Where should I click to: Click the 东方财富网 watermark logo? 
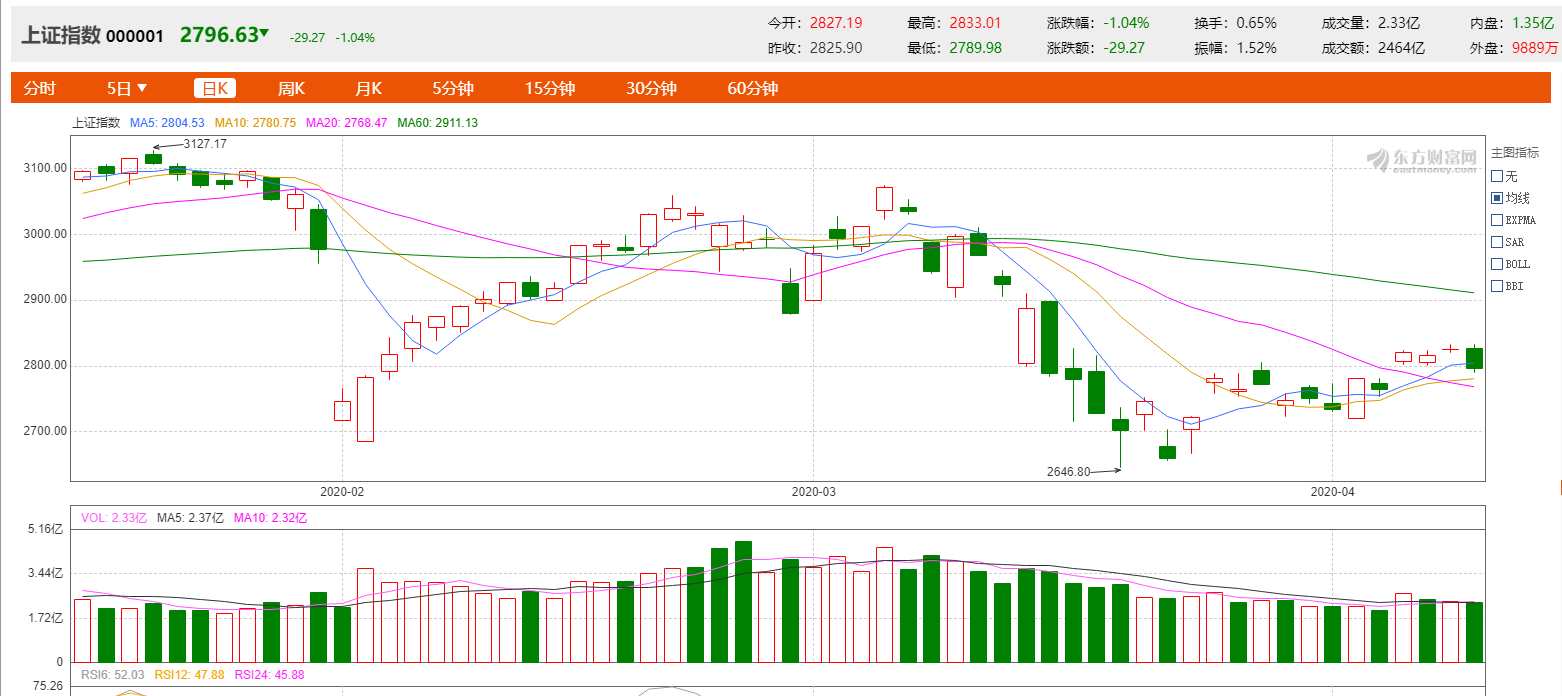(x=1422, y=159)
